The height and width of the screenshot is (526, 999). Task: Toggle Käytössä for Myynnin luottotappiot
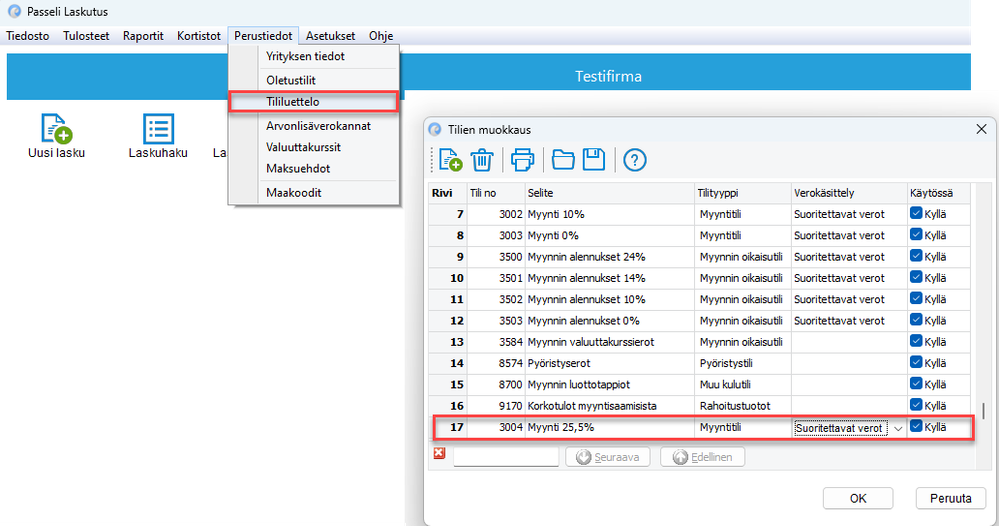tap(916, 384)
